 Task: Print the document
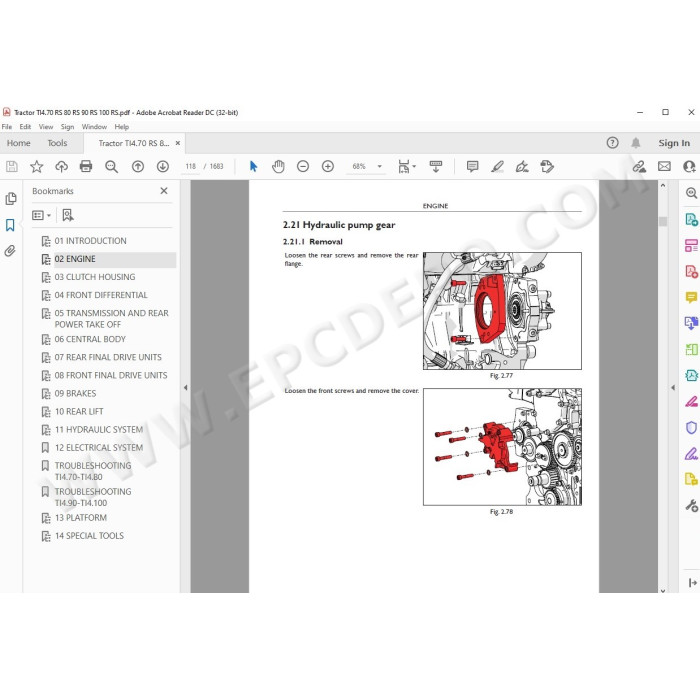point(86,167)
